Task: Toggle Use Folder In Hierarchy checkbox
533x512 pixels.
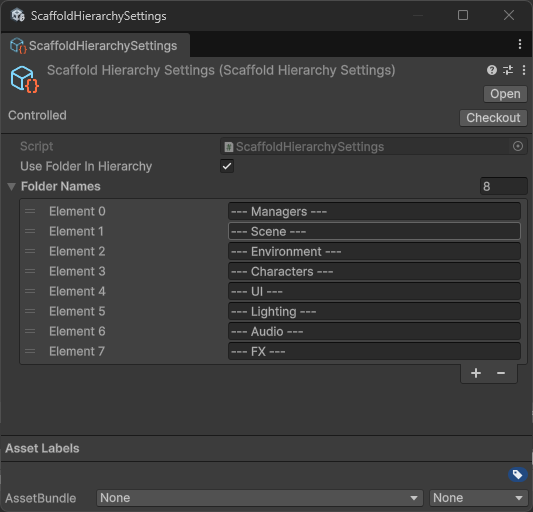Action: coord(227,166)
